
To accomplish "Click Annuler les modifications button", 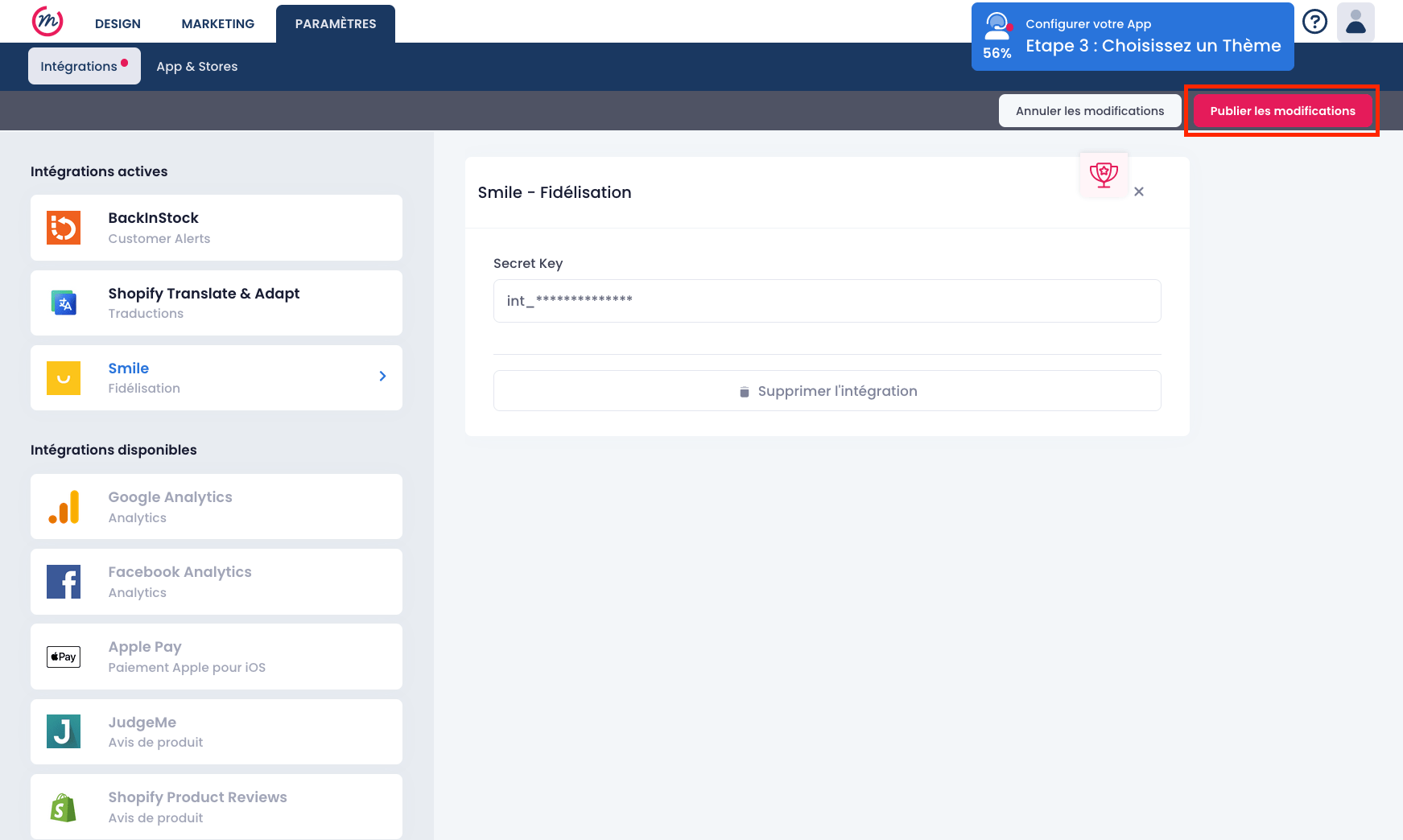I will pos(1090,110).
